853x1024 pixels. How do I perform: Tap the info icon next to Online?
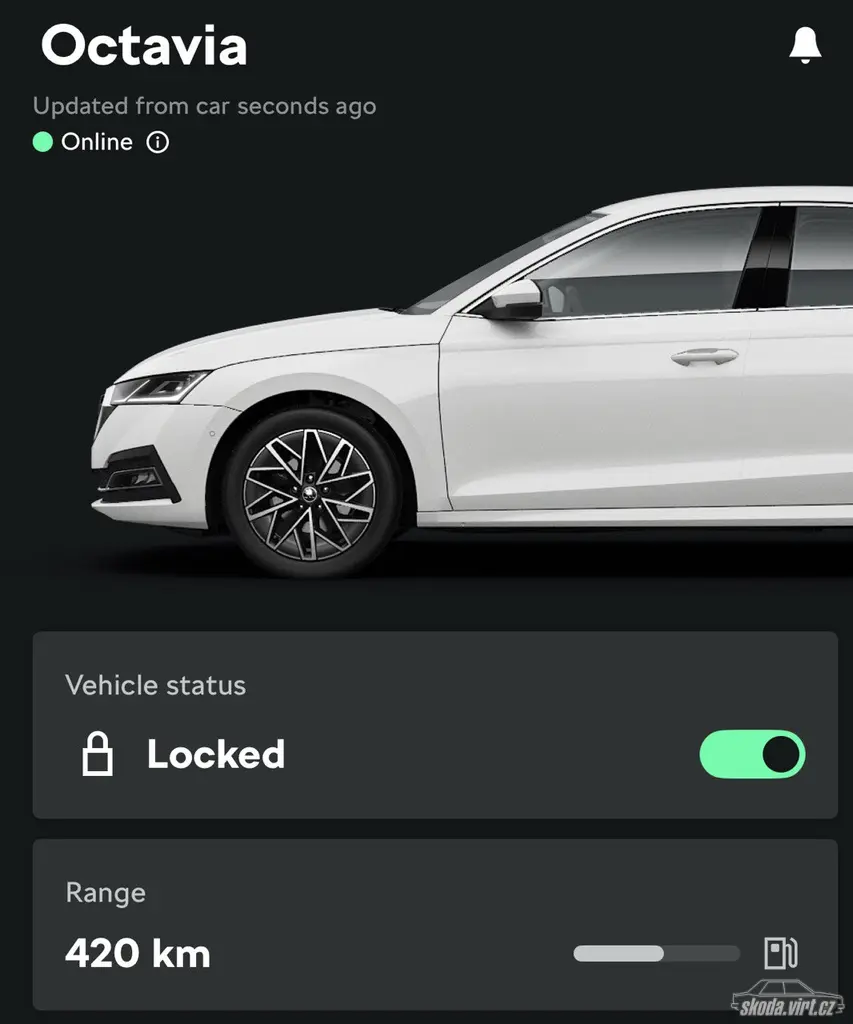pos(157,142)
